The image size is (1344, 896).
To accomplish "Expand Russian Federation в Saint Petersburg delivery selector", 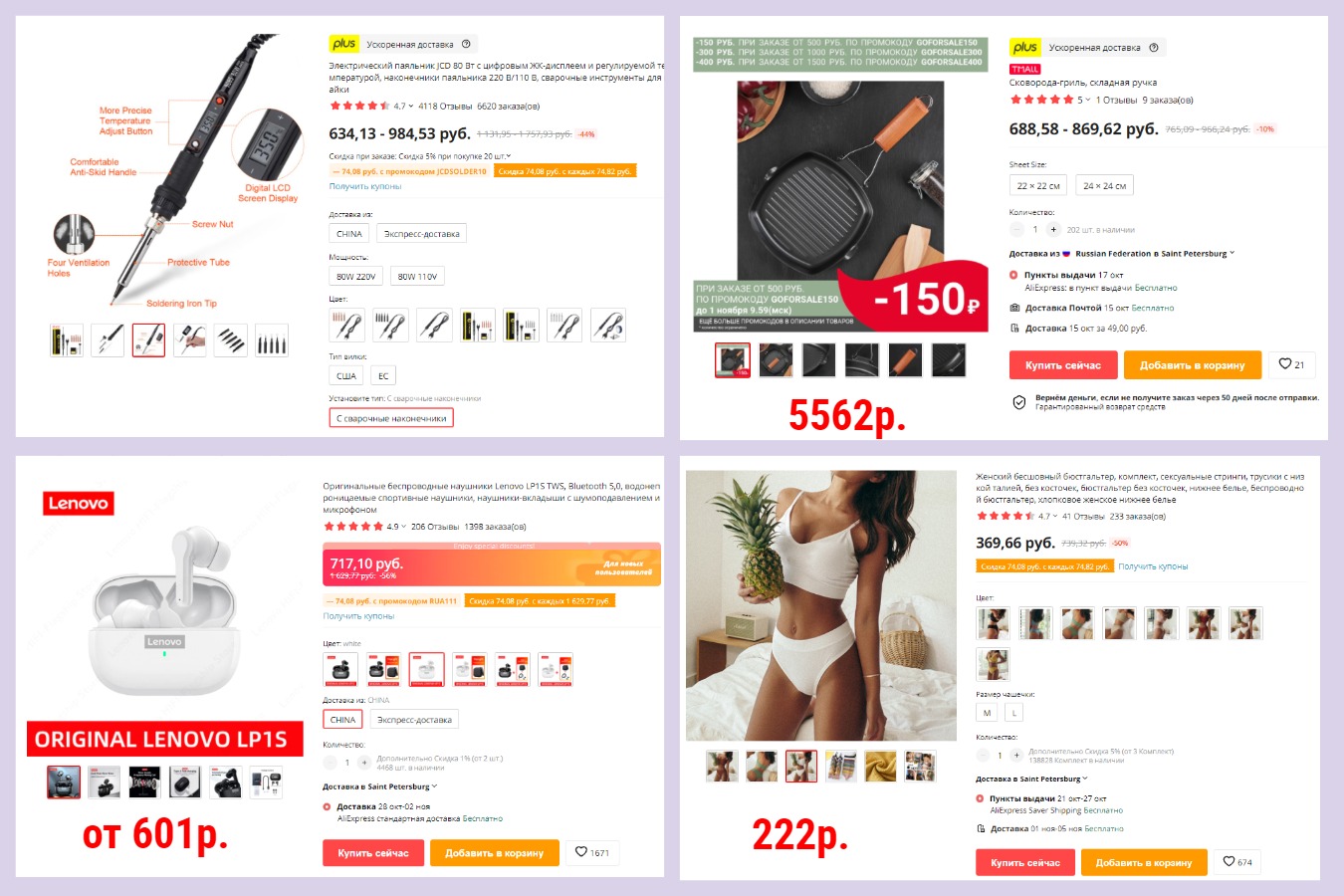I will (1154, 254).
